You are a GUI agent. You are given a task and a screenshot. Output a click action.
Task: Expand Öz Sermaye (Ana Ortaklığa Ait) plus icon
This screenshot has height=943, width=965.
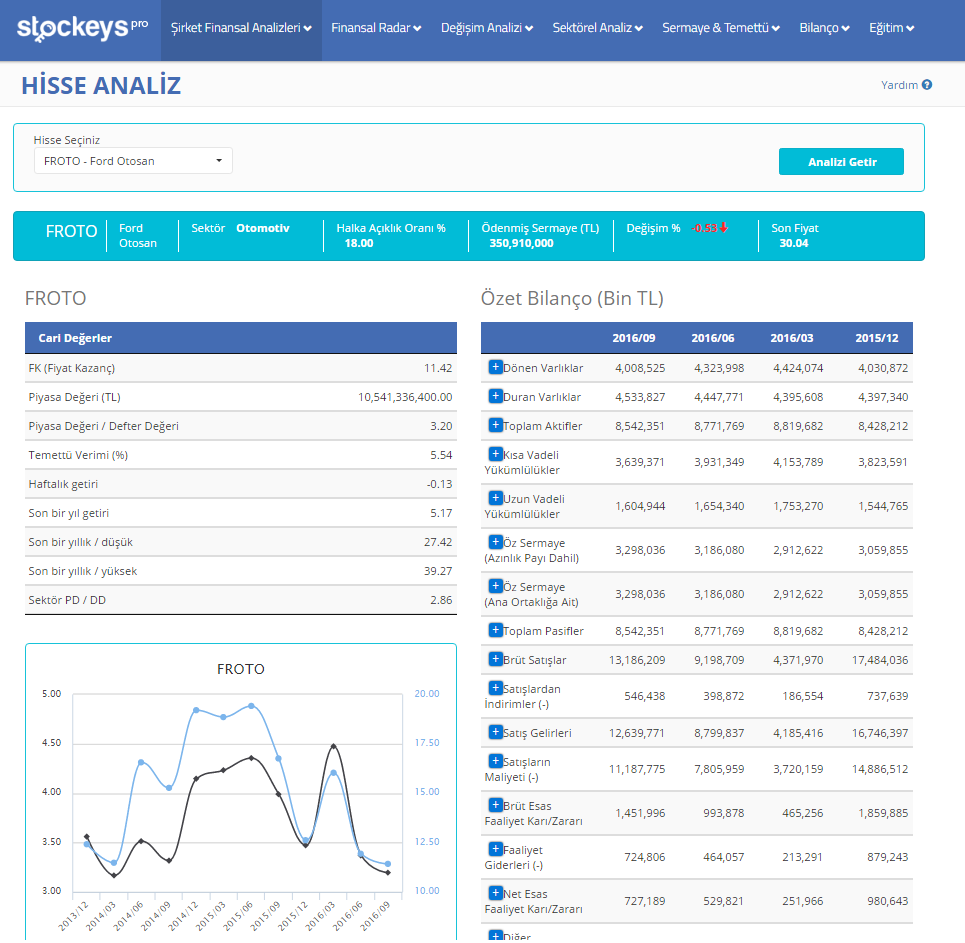point(495,586)
